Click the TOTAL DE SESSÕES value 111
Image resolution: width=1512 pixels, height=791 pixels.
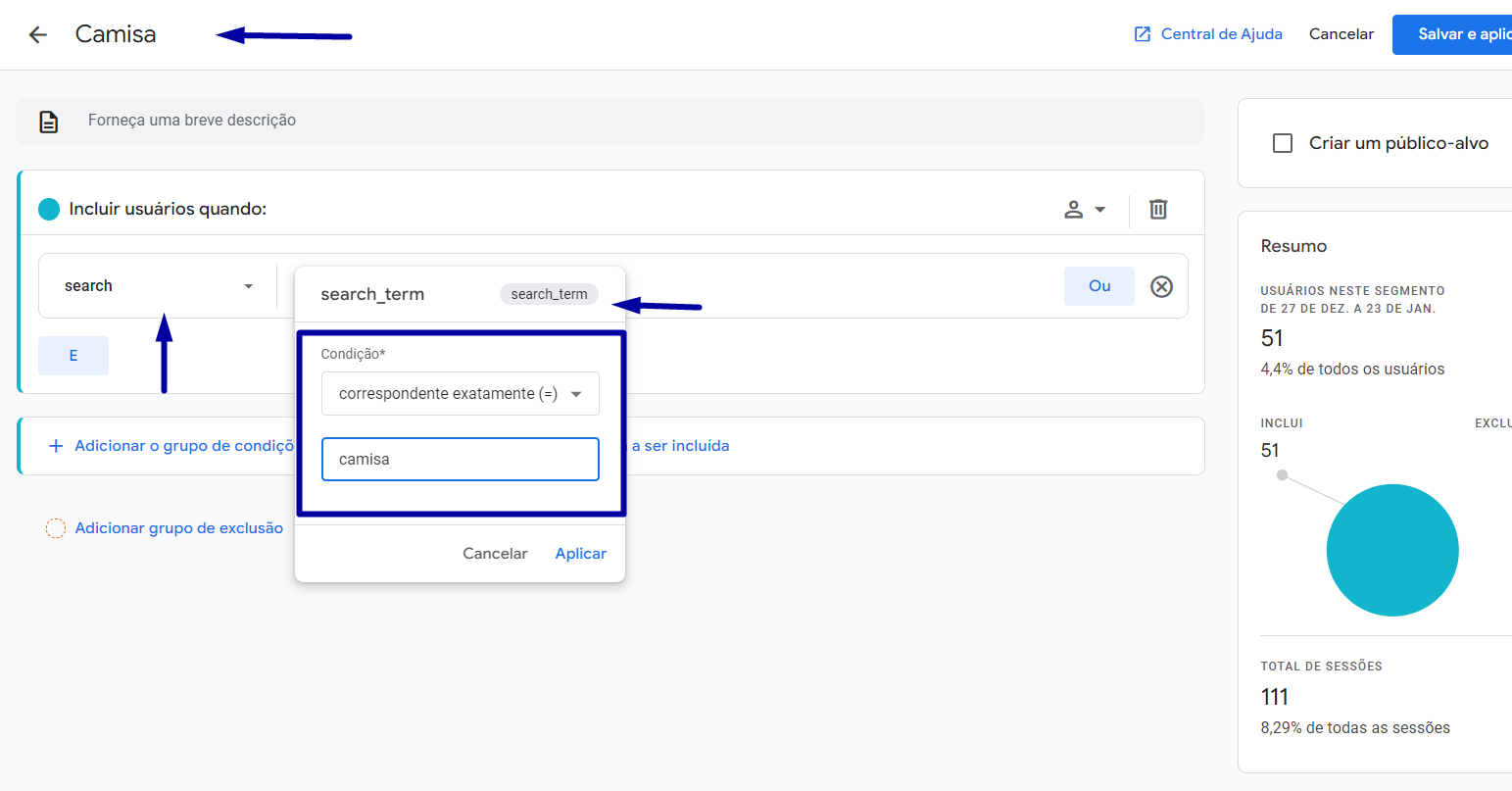(1275, 697)
